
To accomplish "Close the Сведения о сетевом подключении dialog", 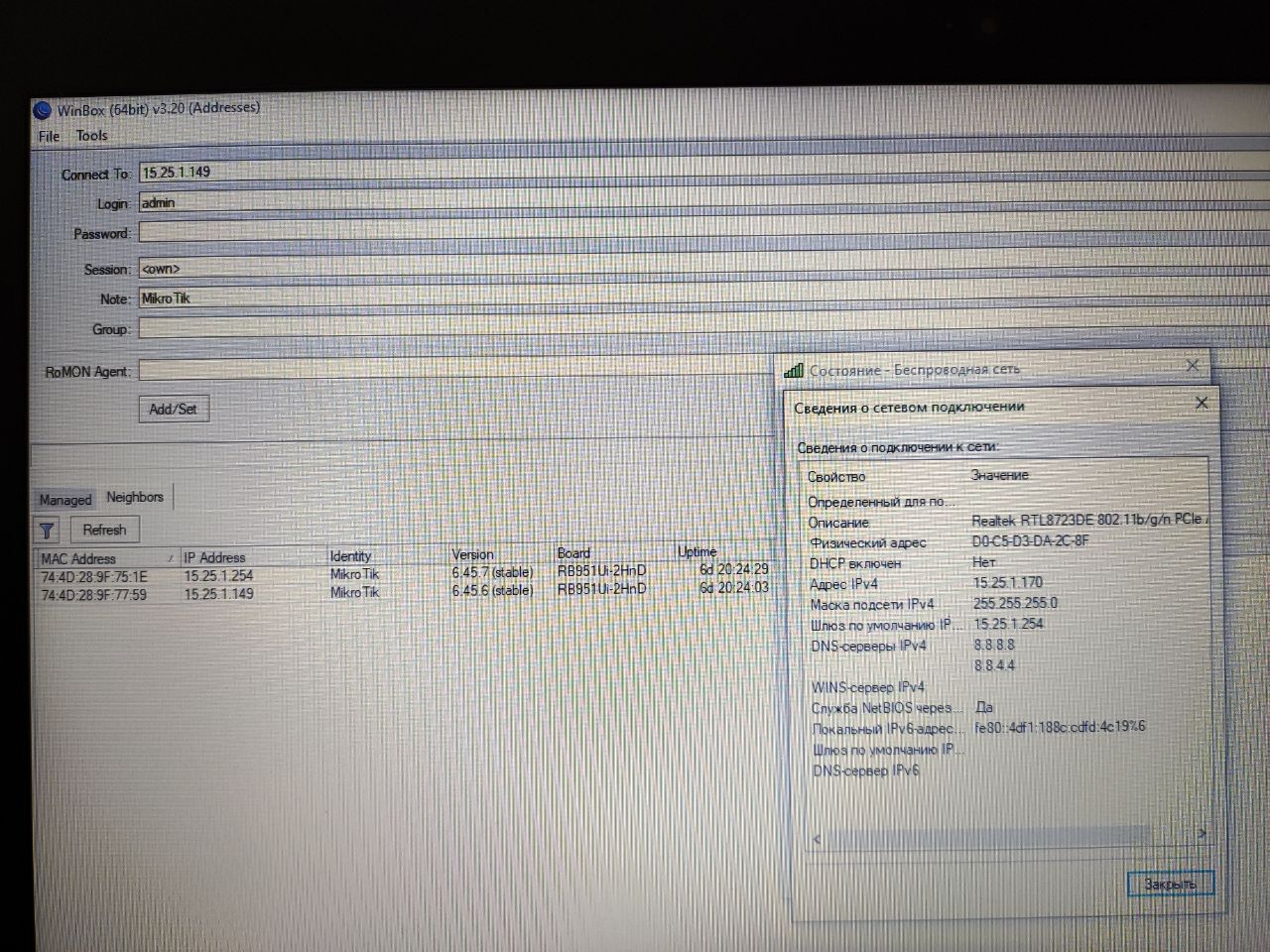I will point(1202,402).
